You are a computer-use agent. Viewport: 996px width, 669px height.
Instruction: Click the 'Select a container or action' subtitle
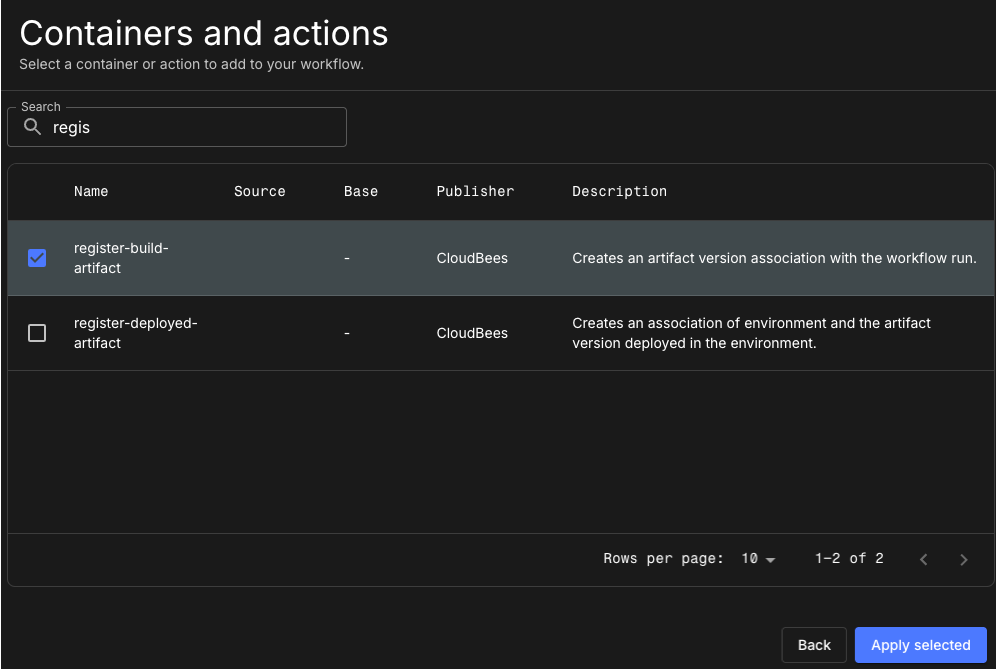click(191, 64)
